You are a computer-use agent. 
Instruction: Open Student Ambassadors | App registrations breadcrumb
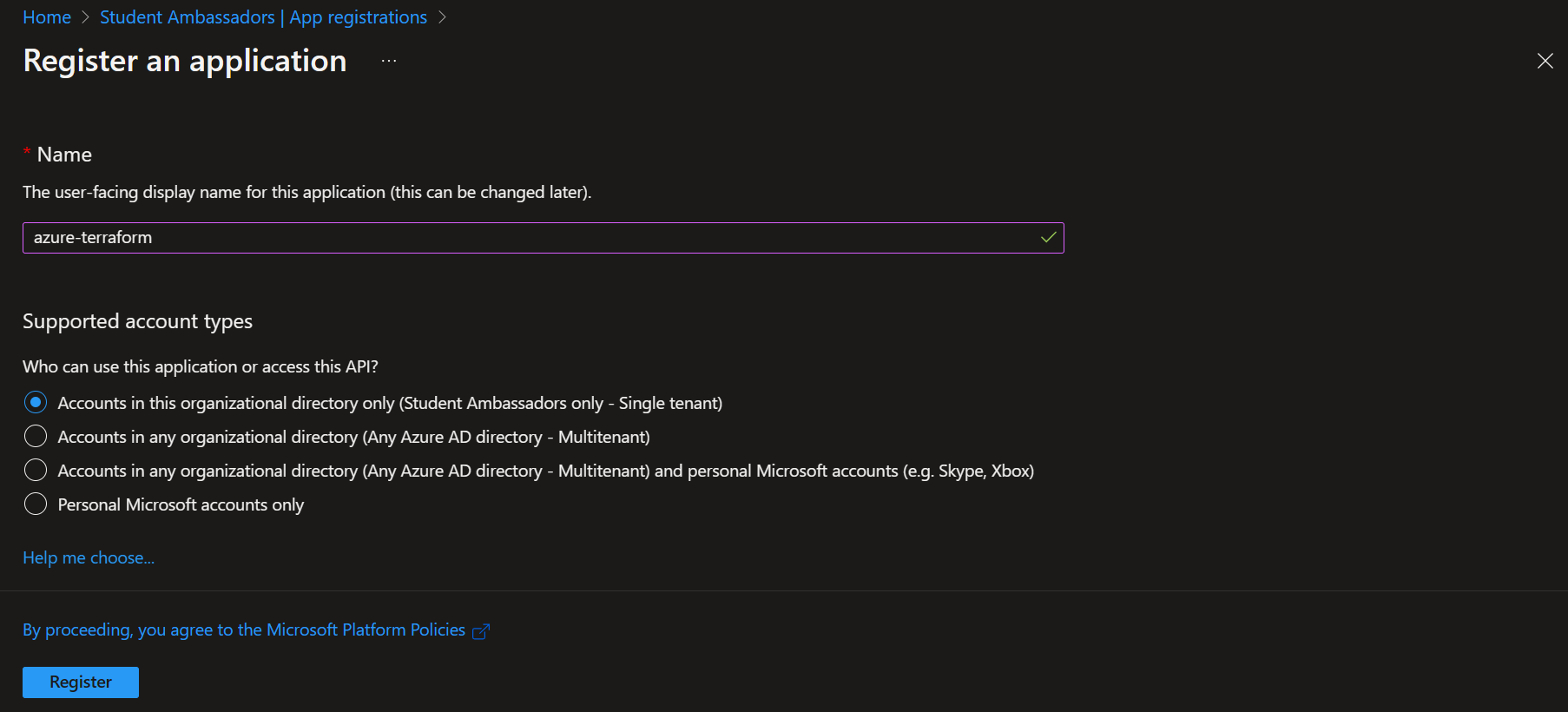pos(263,17)
